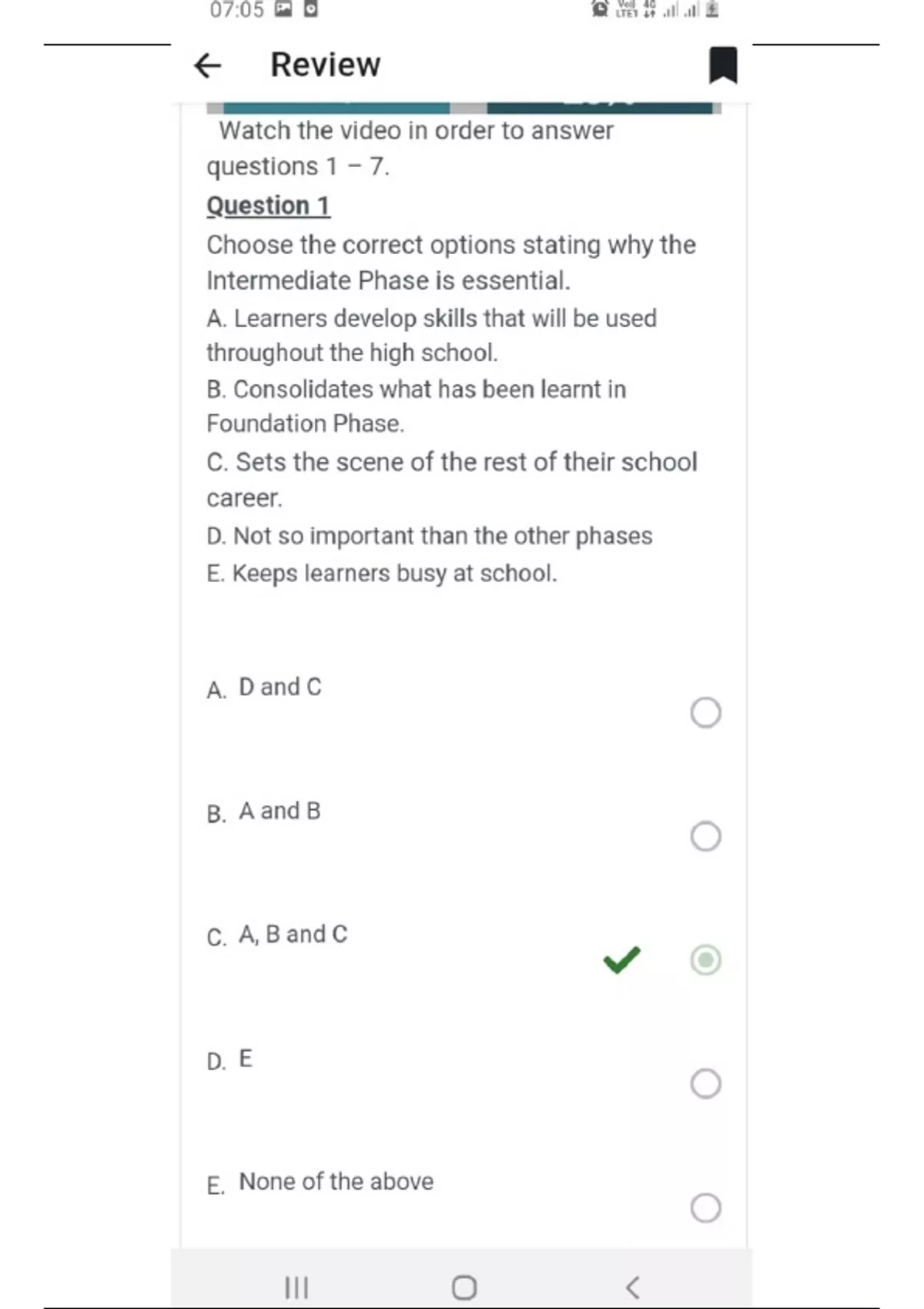This screenshot has width=924, height=1309.
Task: Select the radio button for "D and C"
Action: coord(705,712)
